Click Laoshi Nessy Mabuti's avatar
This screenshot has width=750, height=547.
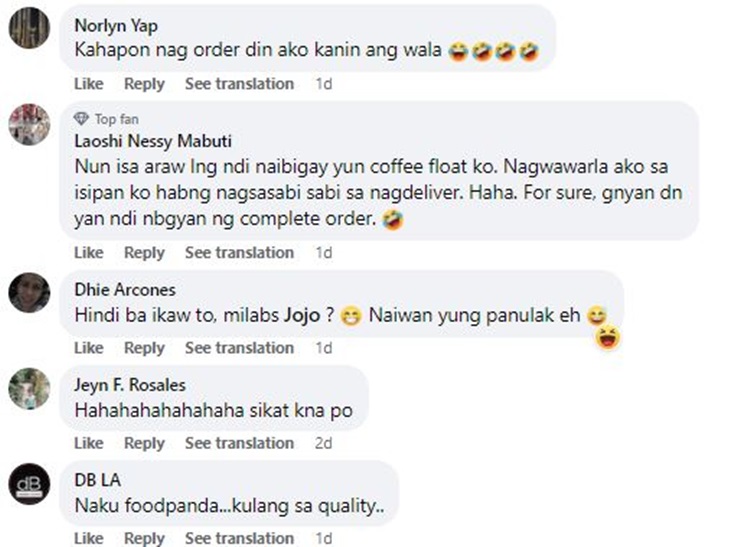tap(30, 125)
